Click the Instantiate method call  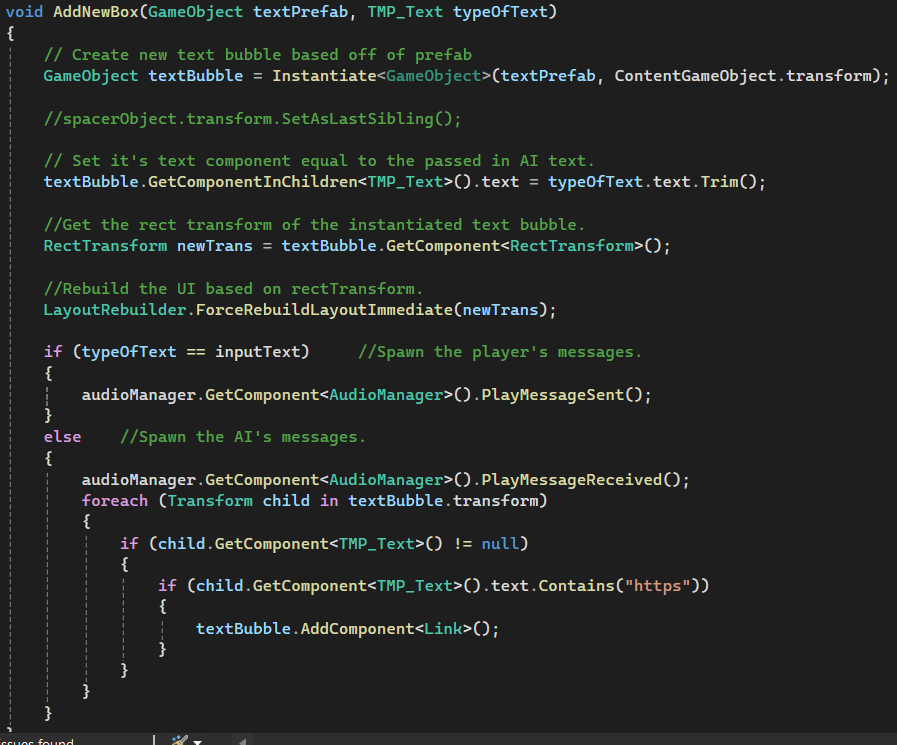324,77
